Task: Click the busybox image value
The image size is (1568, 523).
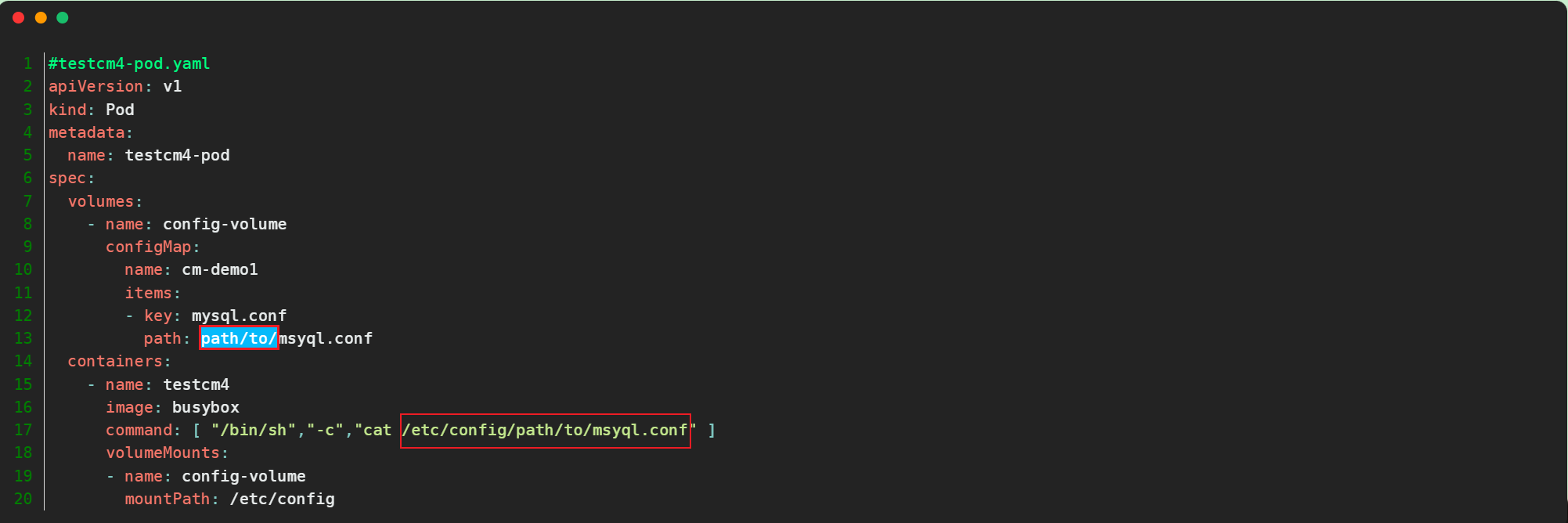Action: [206, 407]
